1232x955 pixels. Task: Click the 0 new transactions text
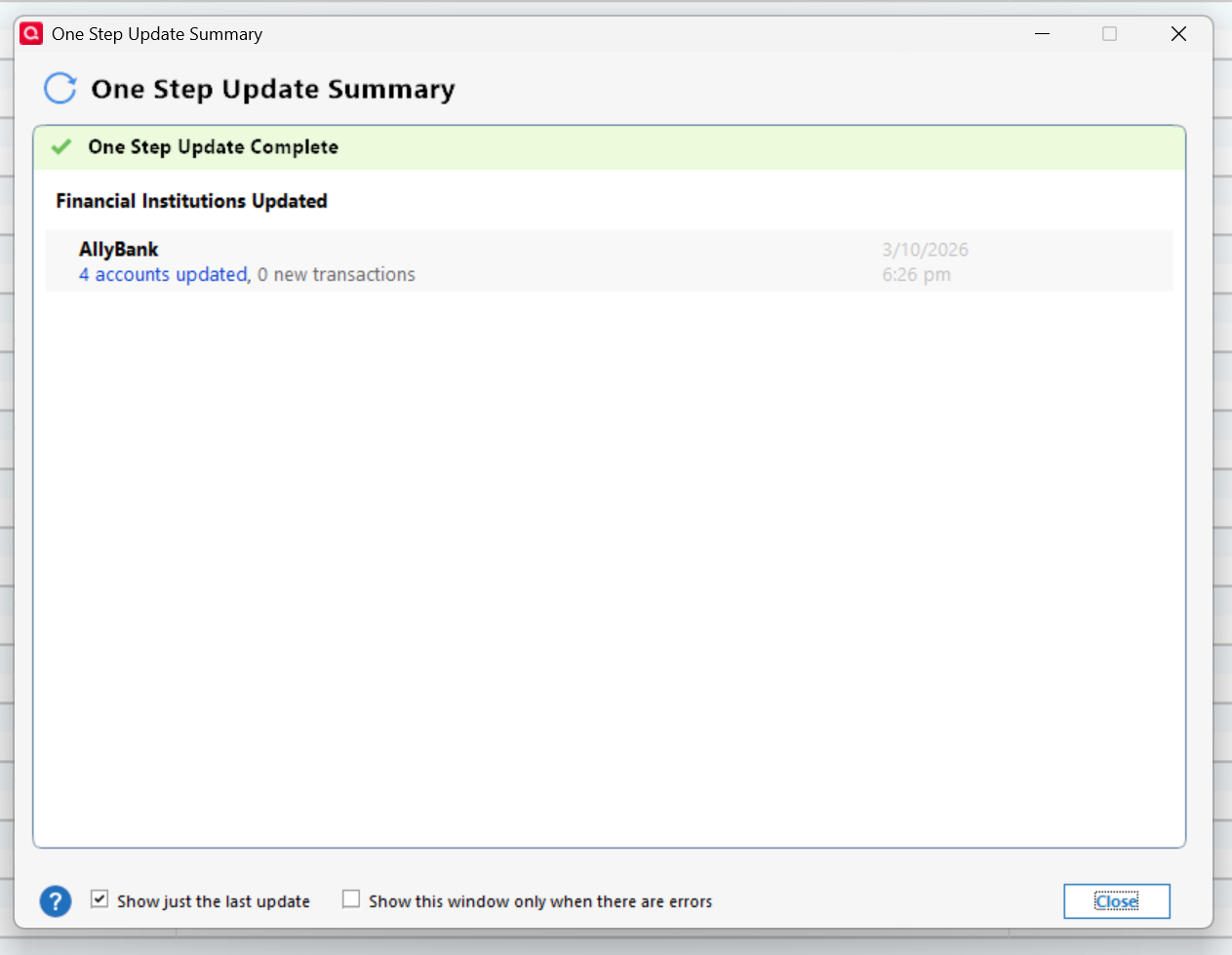click(x=337, y=275)
